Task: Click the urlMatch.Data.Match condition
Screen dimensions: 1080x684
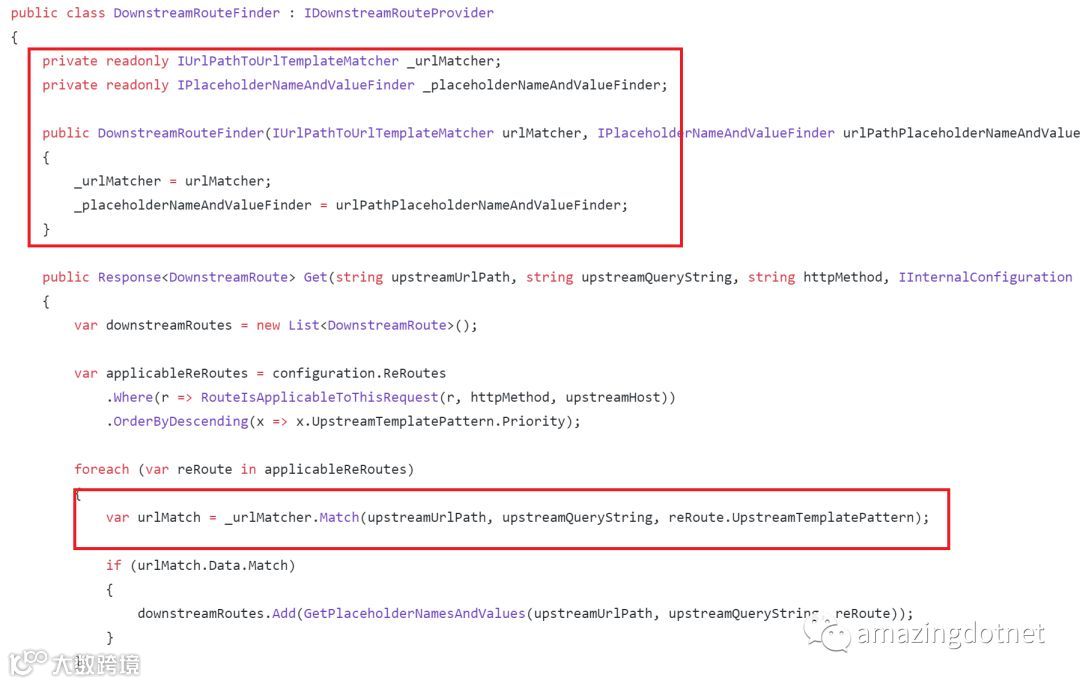Action: click(x=213, y=566)
